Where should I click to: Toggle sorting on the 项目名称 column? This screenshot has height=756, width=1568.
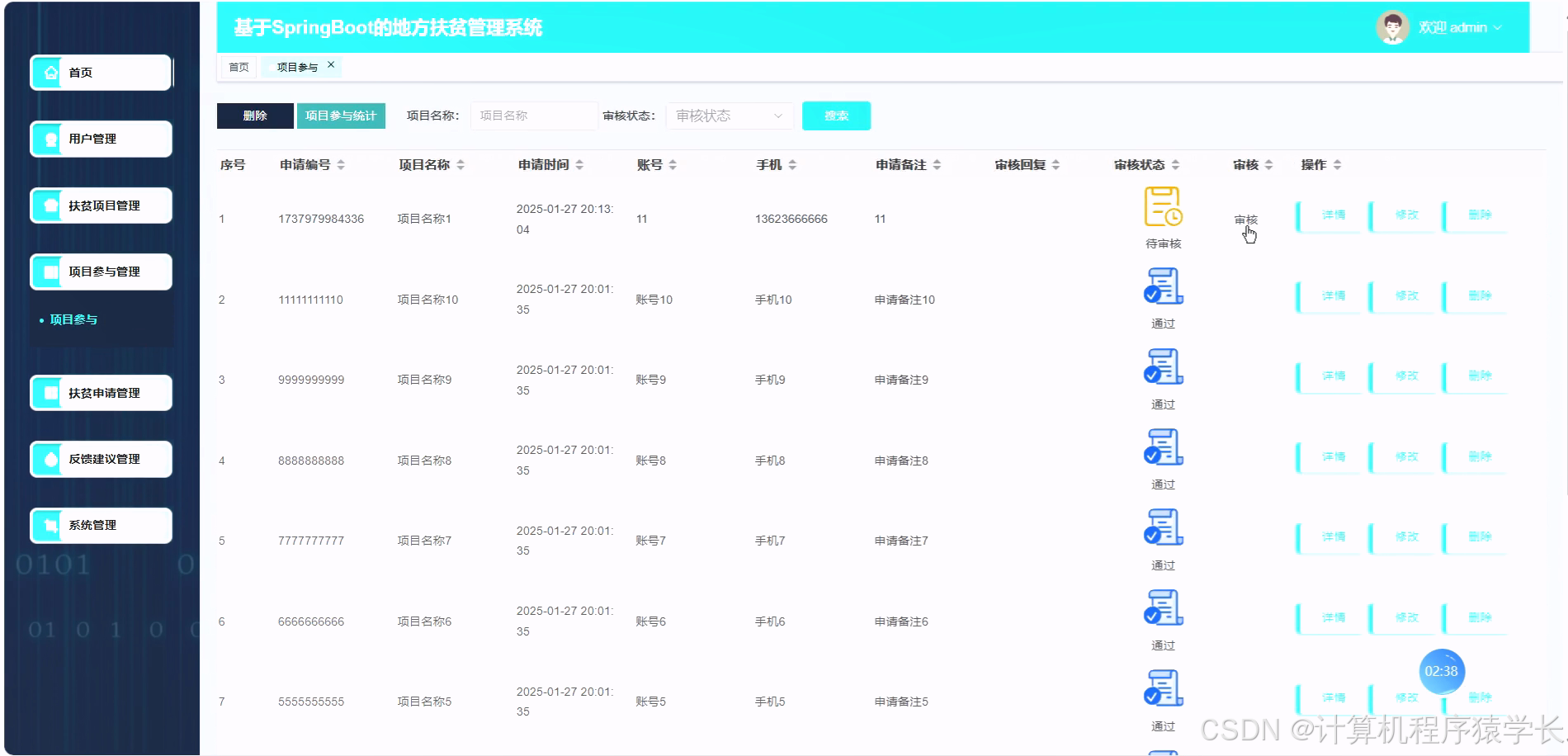(x=462, y=164)
